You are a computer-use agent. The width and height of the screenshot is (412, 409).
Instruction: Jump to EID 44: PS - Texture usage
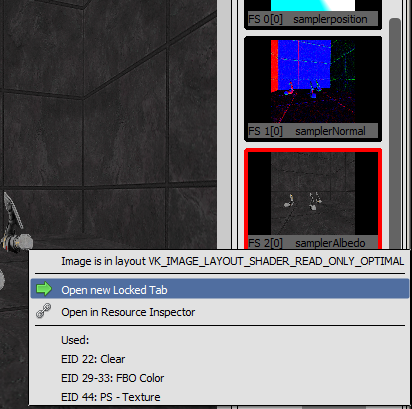tap(111, 397)
